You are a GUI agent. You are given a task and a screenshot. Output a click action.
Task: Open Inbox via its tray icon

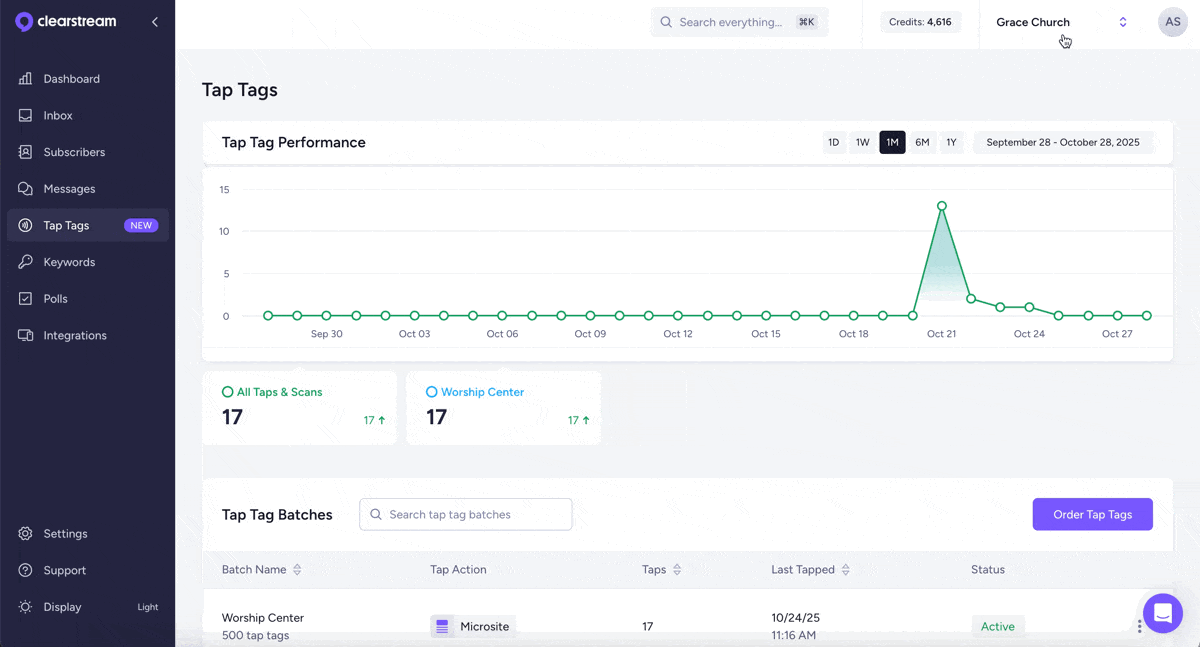pyautogui.click(x=25, y=116)
